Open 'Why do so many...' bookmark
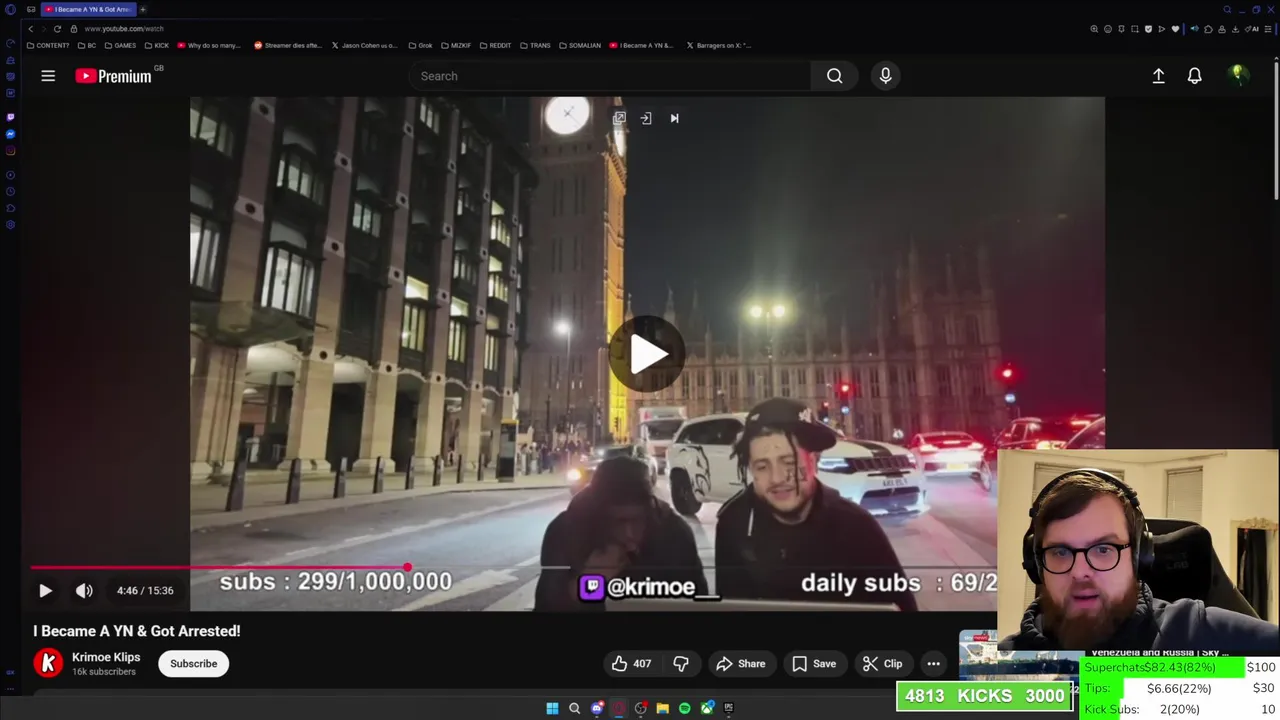The width and height of the screenshot is (1280, 720). click(x=209, y=45)
